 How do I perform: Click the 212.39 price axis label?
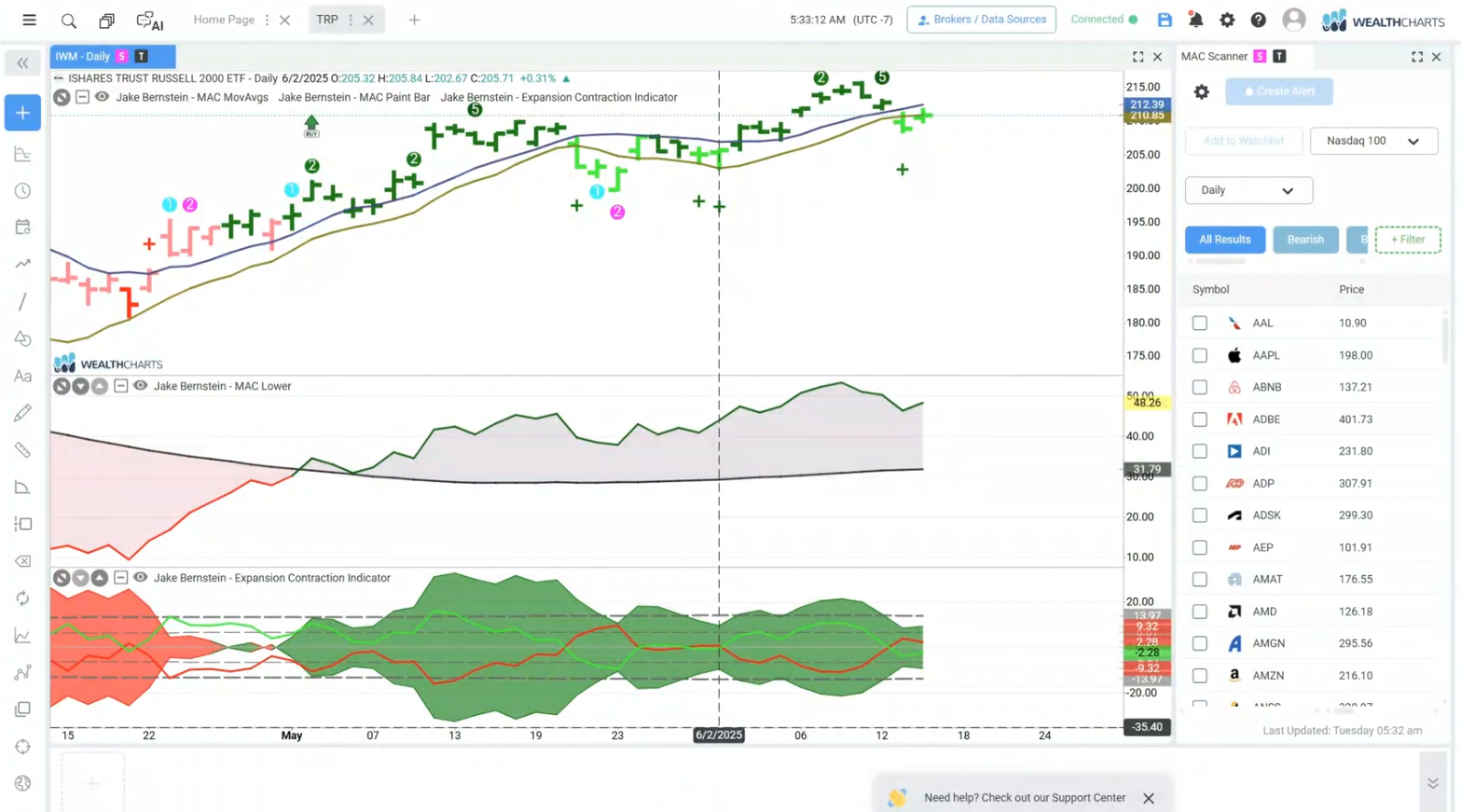(1147, 104)
